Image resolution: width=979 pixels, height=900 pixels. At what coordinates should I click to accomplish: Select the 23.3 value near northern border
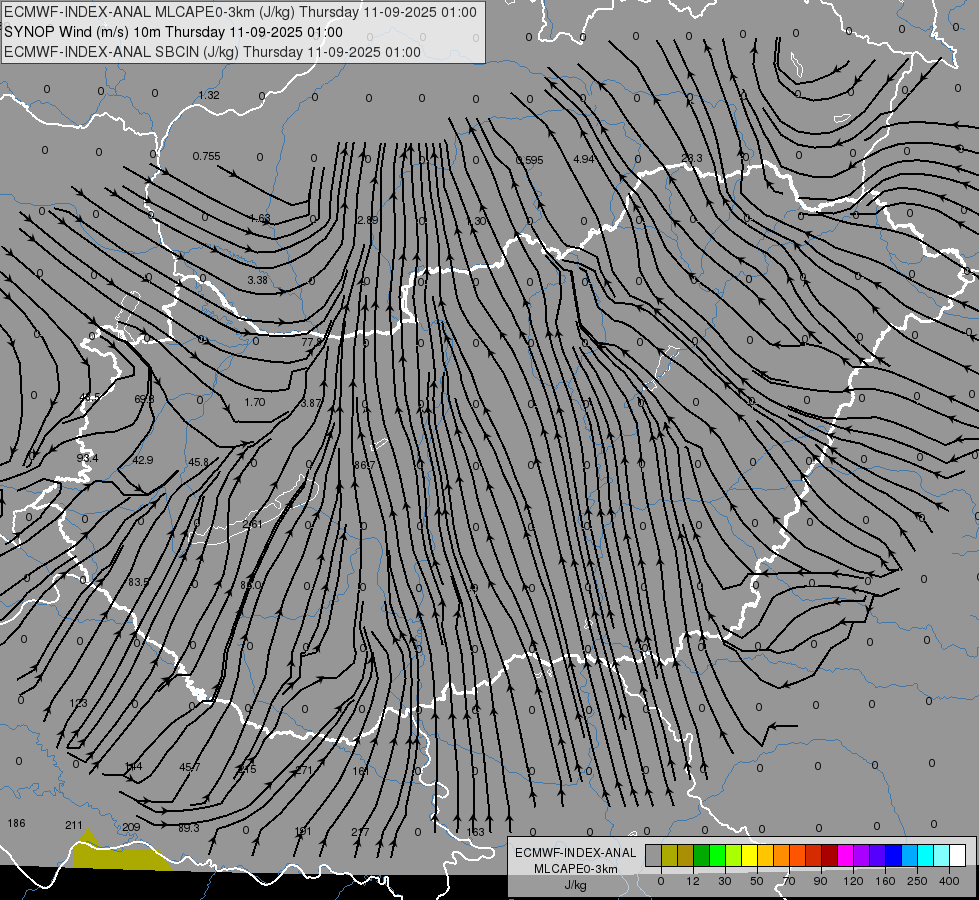click(692, 158)
